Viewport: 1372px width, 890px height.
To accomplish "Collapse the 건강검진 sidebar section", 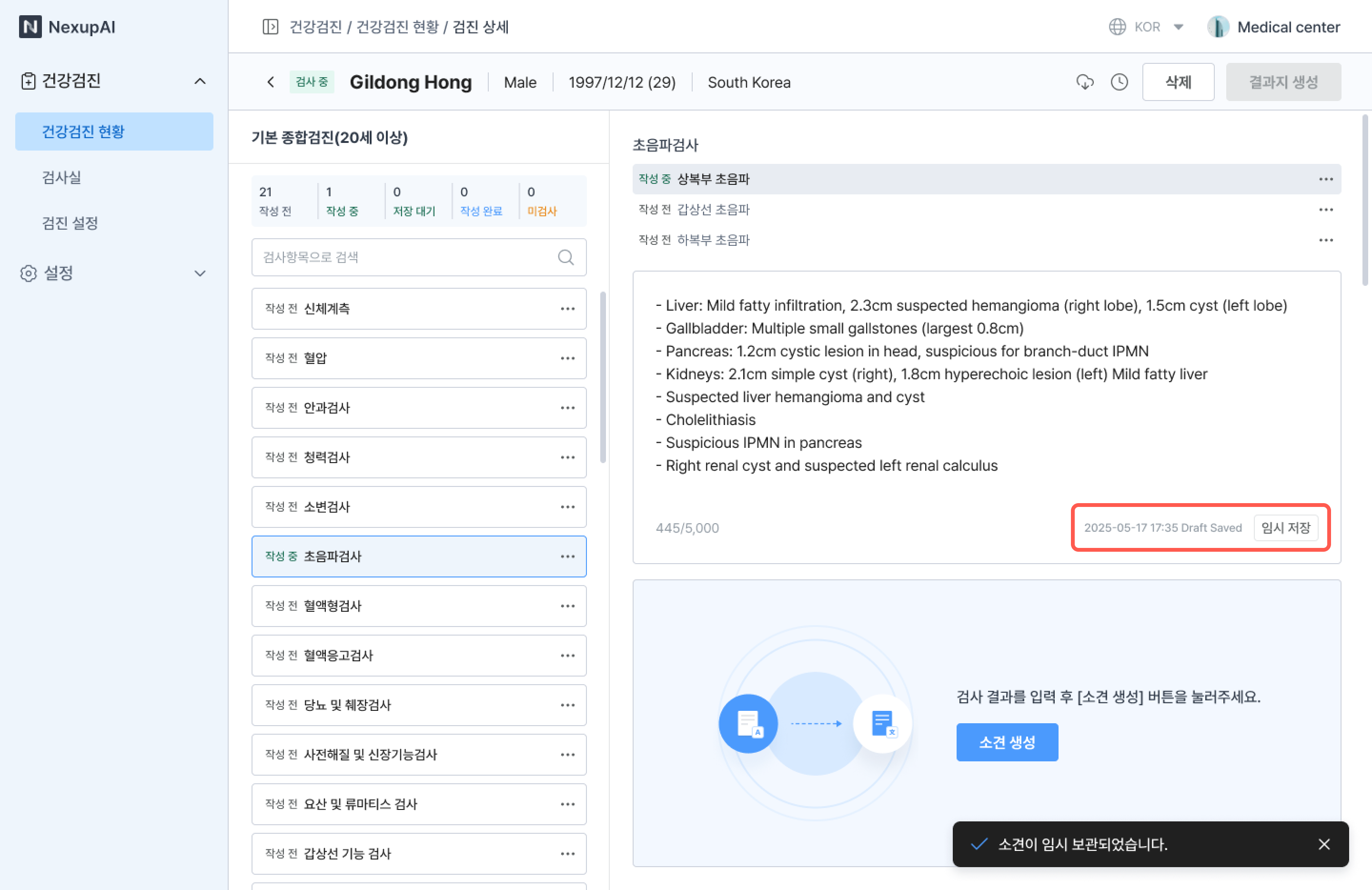I will pos(200,81).
